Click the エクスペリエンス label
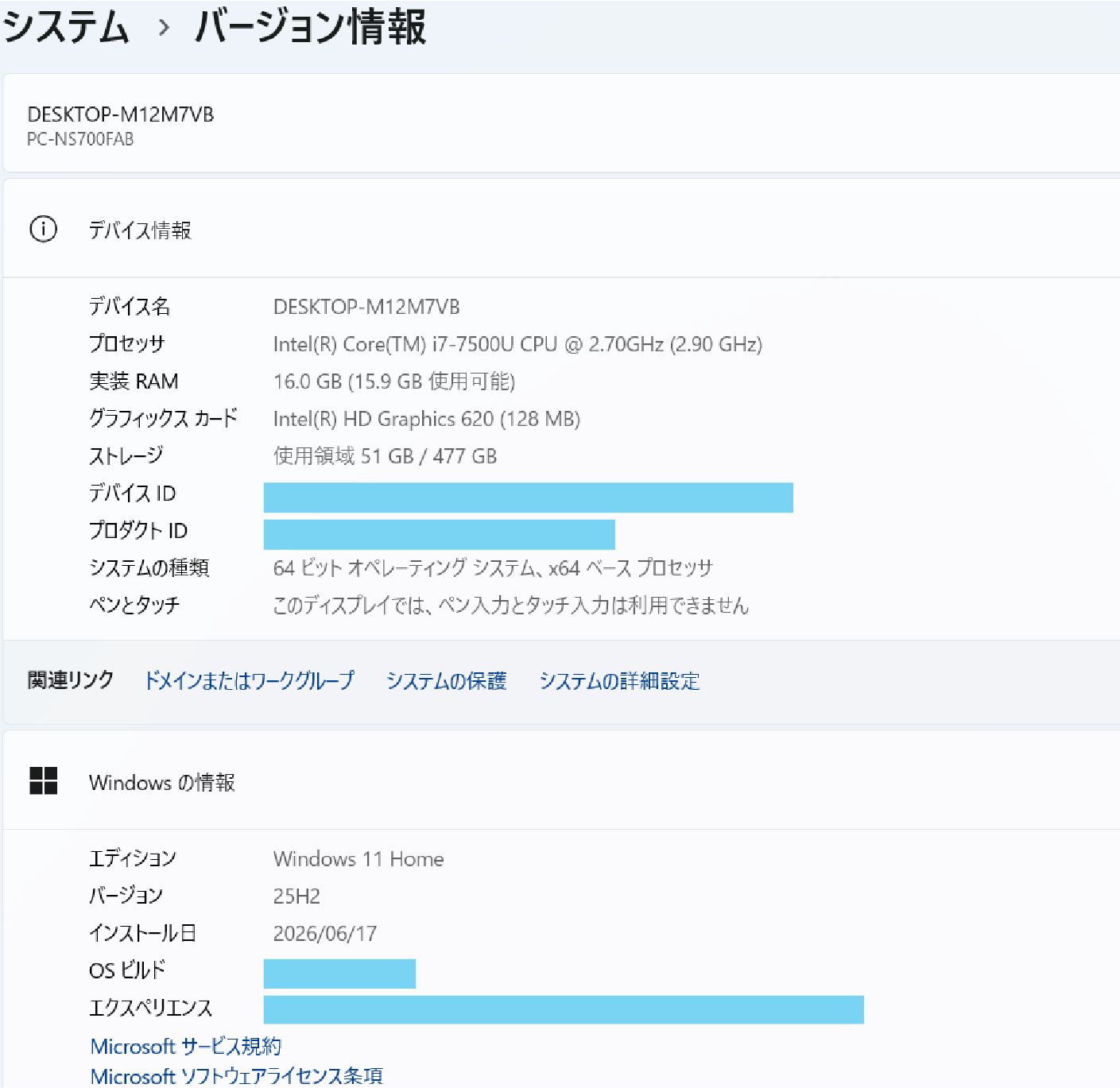Image resolution: width=1120 pixels, height=1088 pixels. 151,1008
